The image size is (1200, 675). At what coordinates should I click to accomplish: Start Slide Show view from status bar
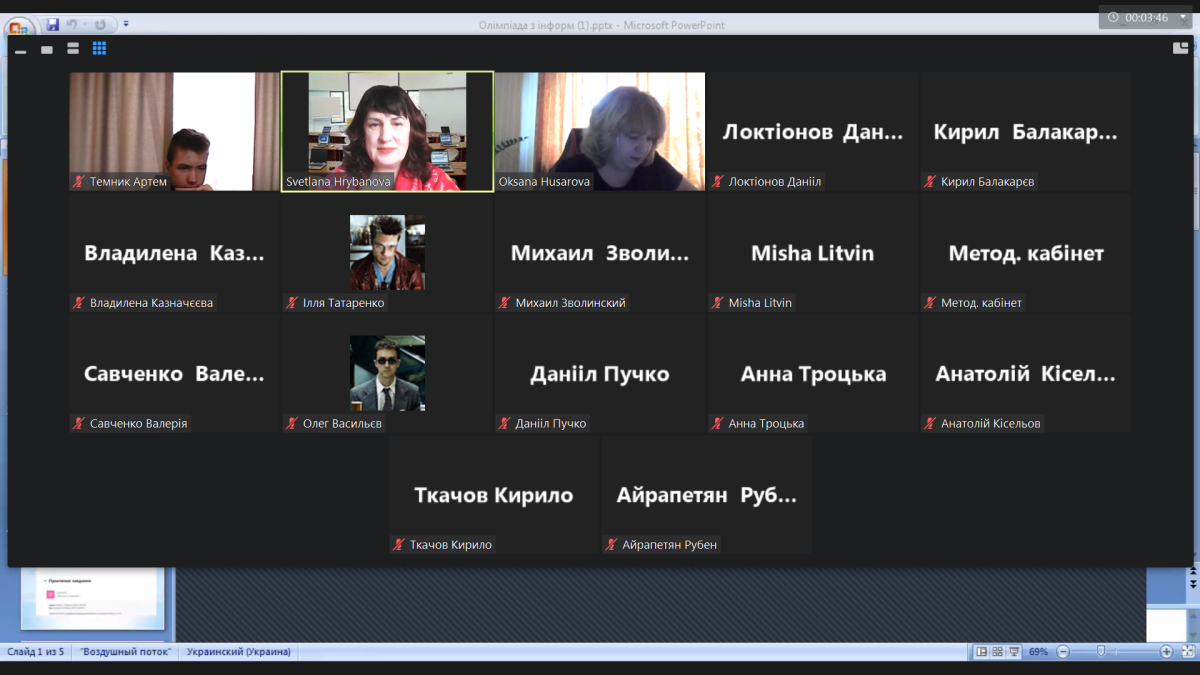[x=1014, y=652]
